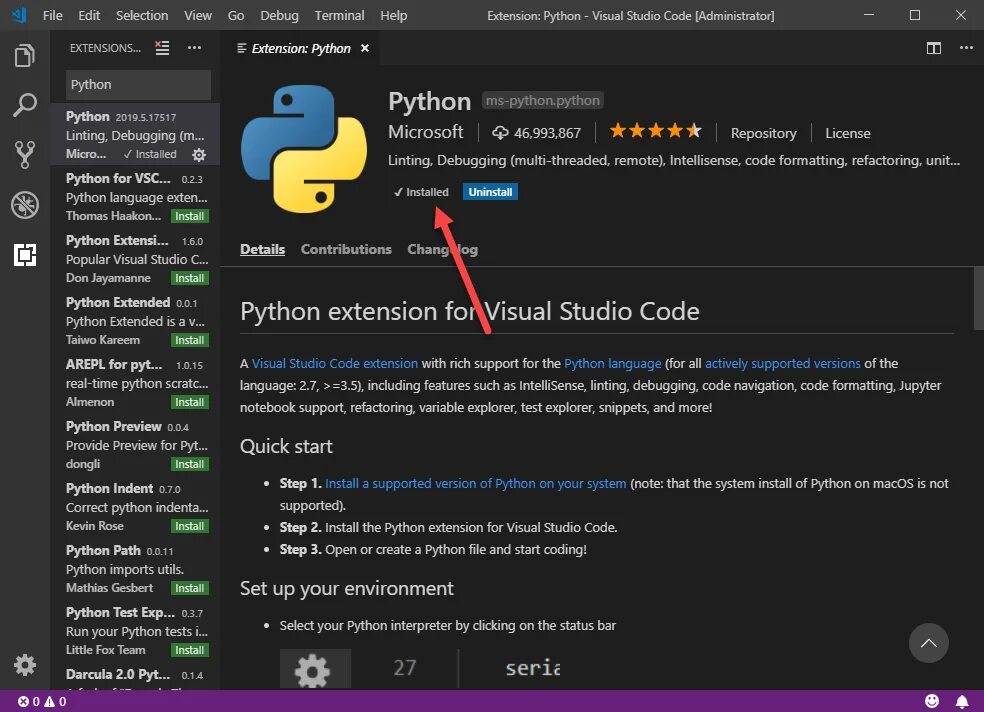Install the Python Preview extension
Screen dimensions: 984x712
click(189, 464)
